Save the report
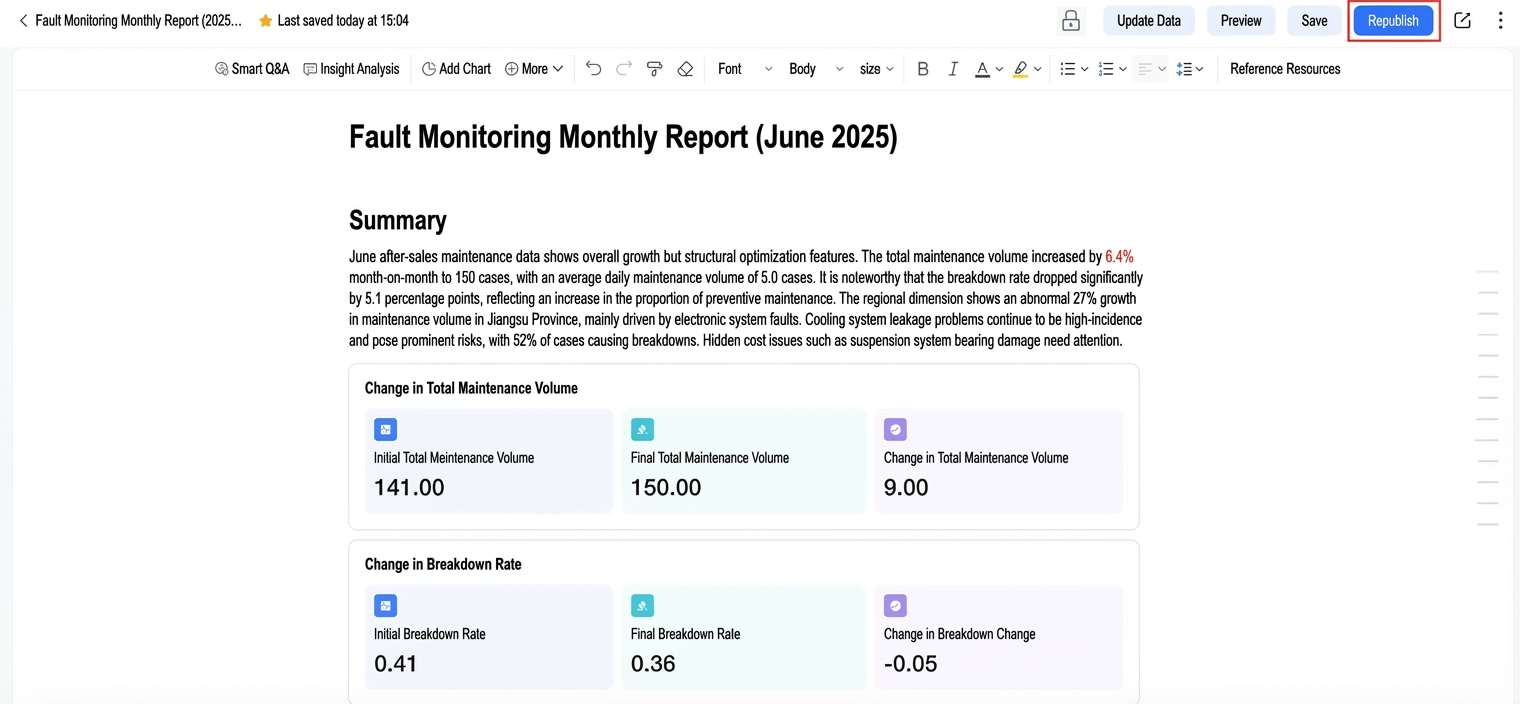 point(1314,20)
